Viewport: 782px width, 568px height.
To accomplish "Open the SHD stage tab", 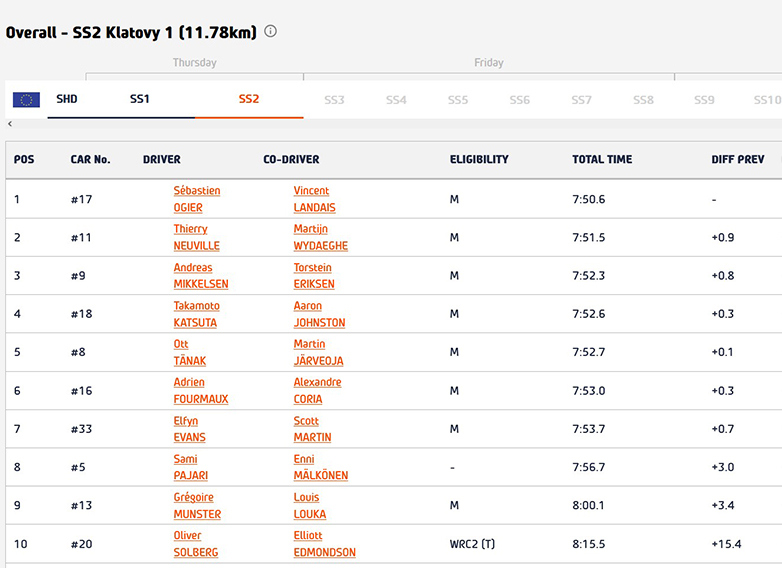I will [66, 100].
